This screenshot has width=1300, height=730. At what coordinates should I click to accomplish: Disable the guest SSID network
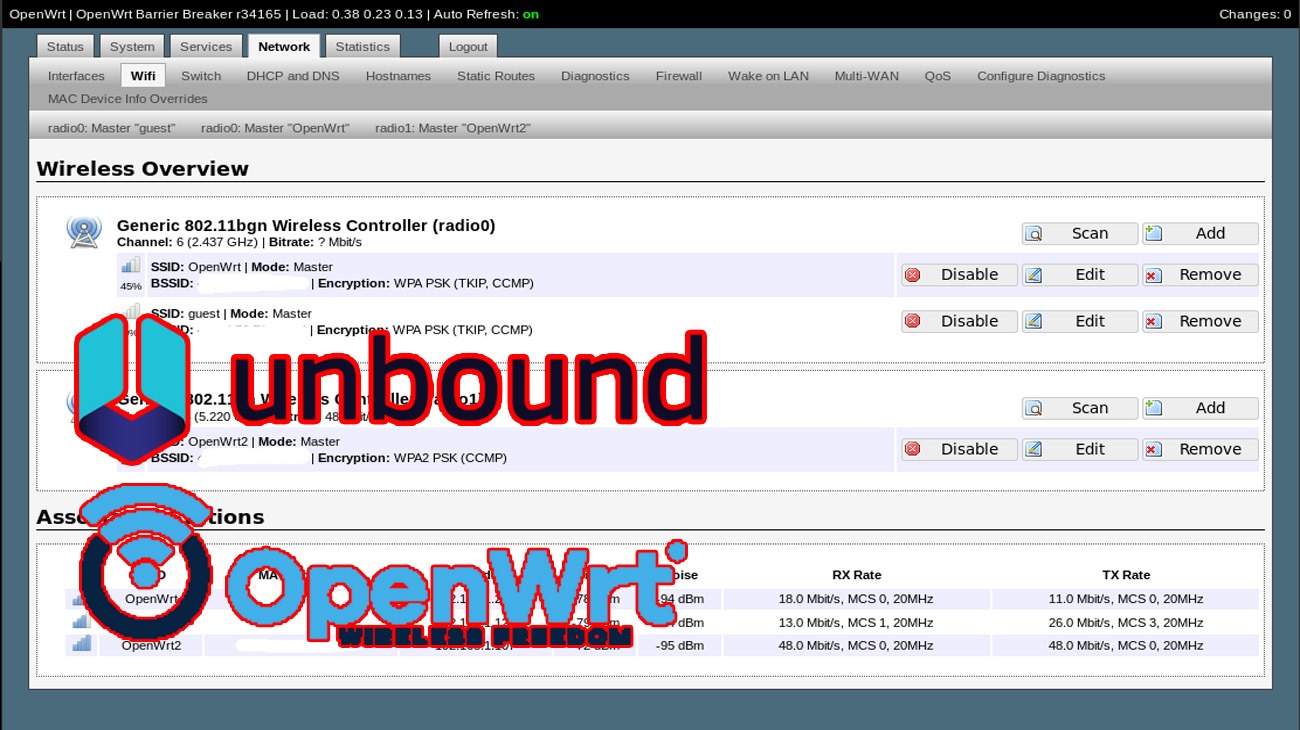(x=959, y=321)
